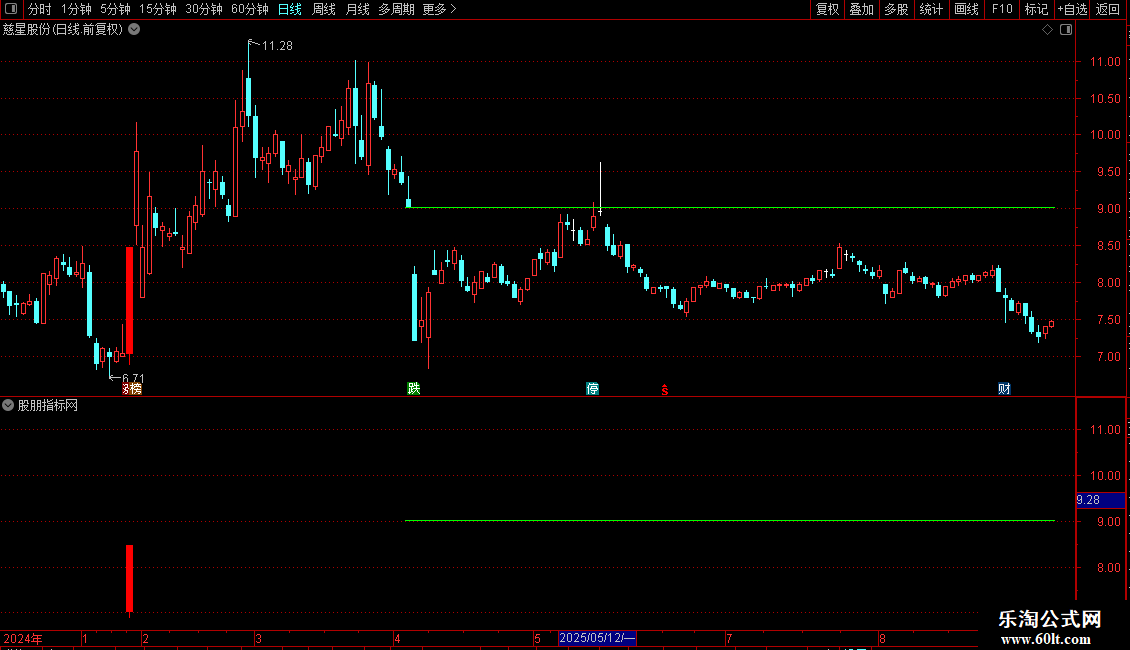Click the diamond icon in the chart corner
The width and height of the screenshot is (1130, 650).
coord(1047,30)
